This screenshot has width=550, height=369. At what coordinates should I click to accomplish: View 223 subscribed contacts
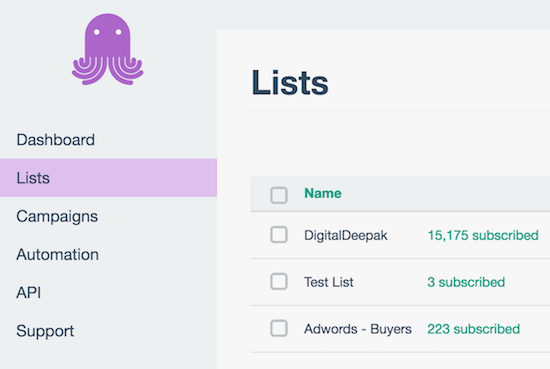pos(474,329)
